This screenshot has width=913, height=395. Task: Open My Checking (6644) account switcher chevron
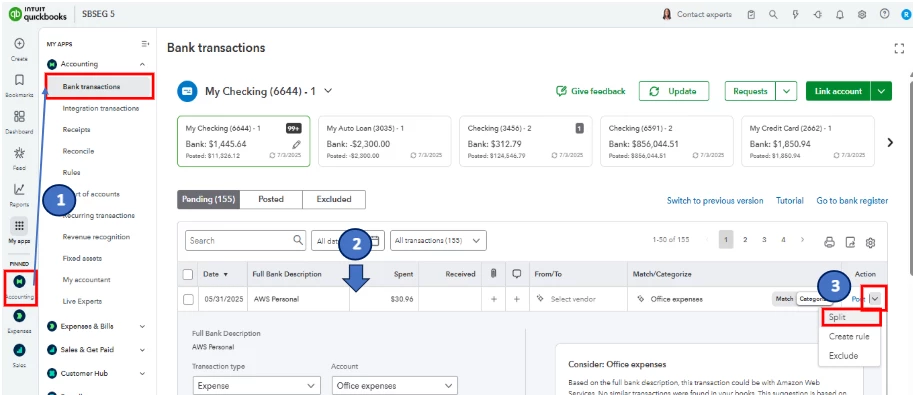tap(328, 91)
